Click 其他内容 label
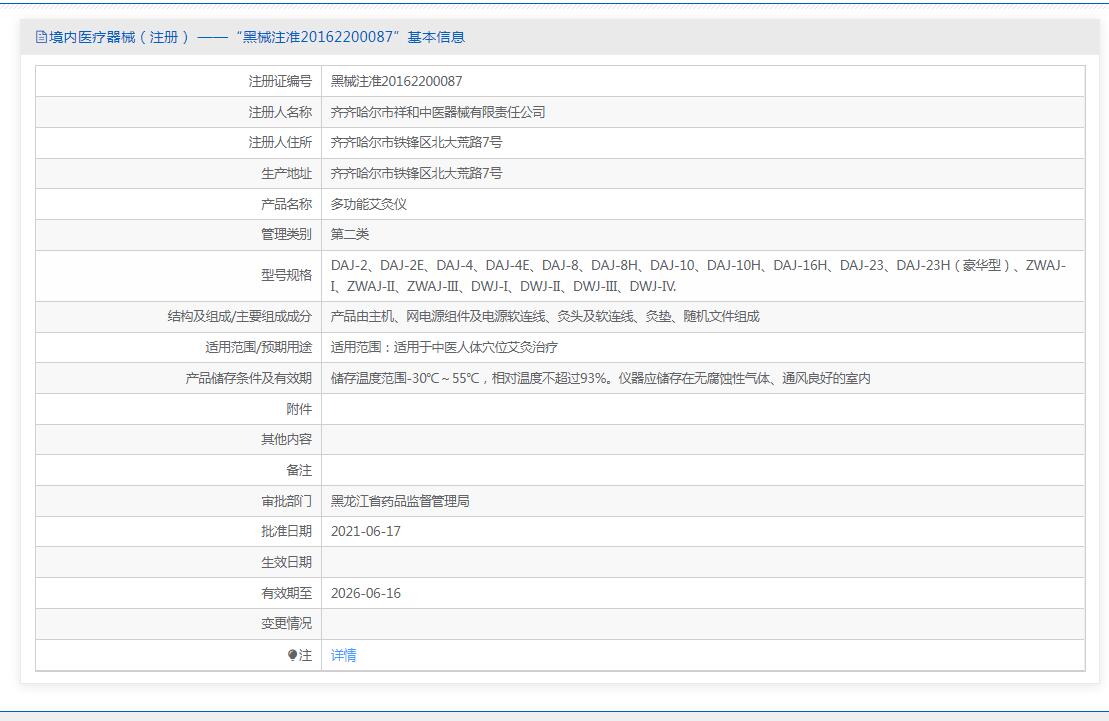The width and height of the screenshot is (1109, 721). pos(286,439)
